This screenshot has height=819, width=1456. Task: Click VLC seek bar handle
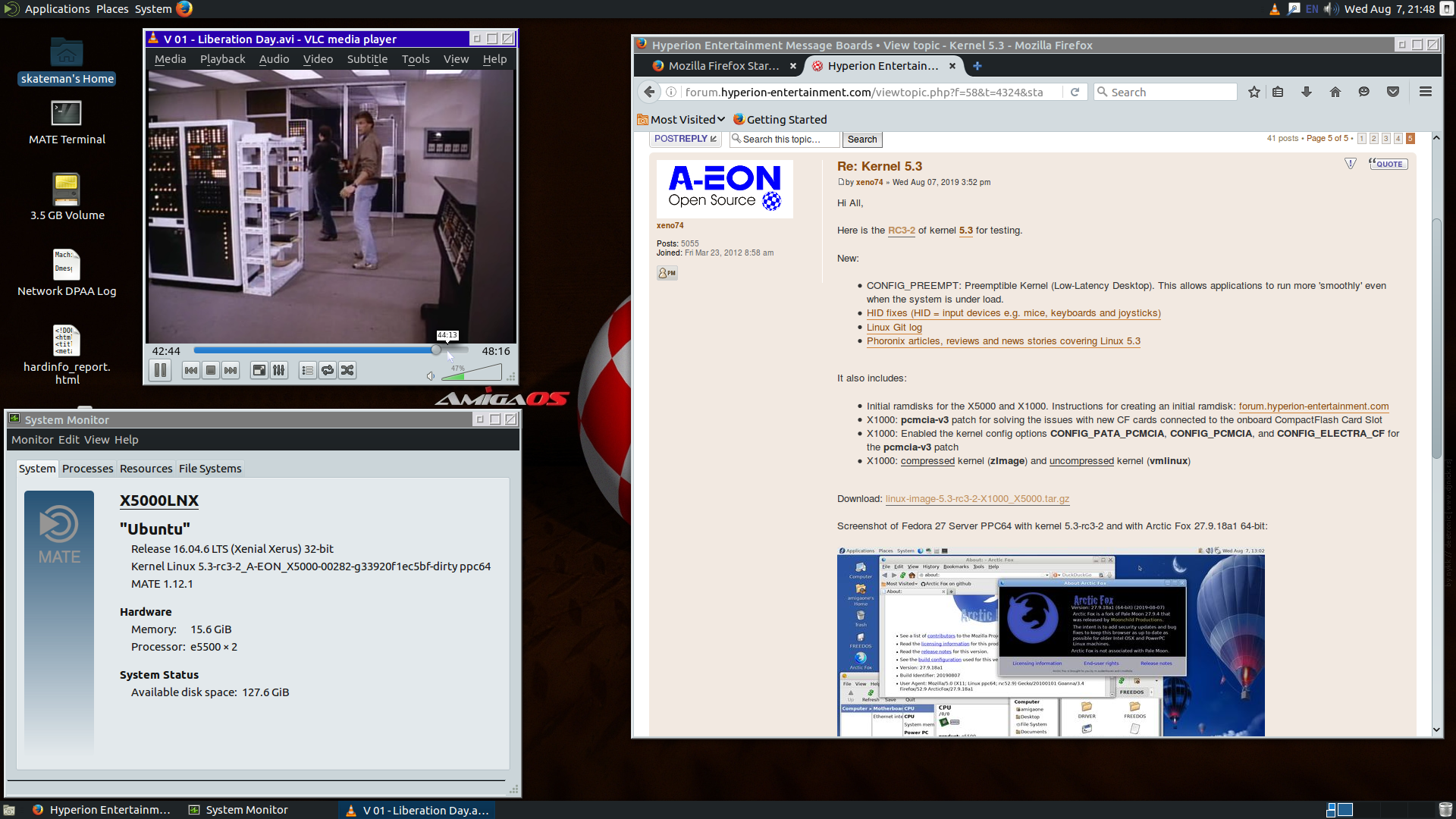[x=436, y=350]
